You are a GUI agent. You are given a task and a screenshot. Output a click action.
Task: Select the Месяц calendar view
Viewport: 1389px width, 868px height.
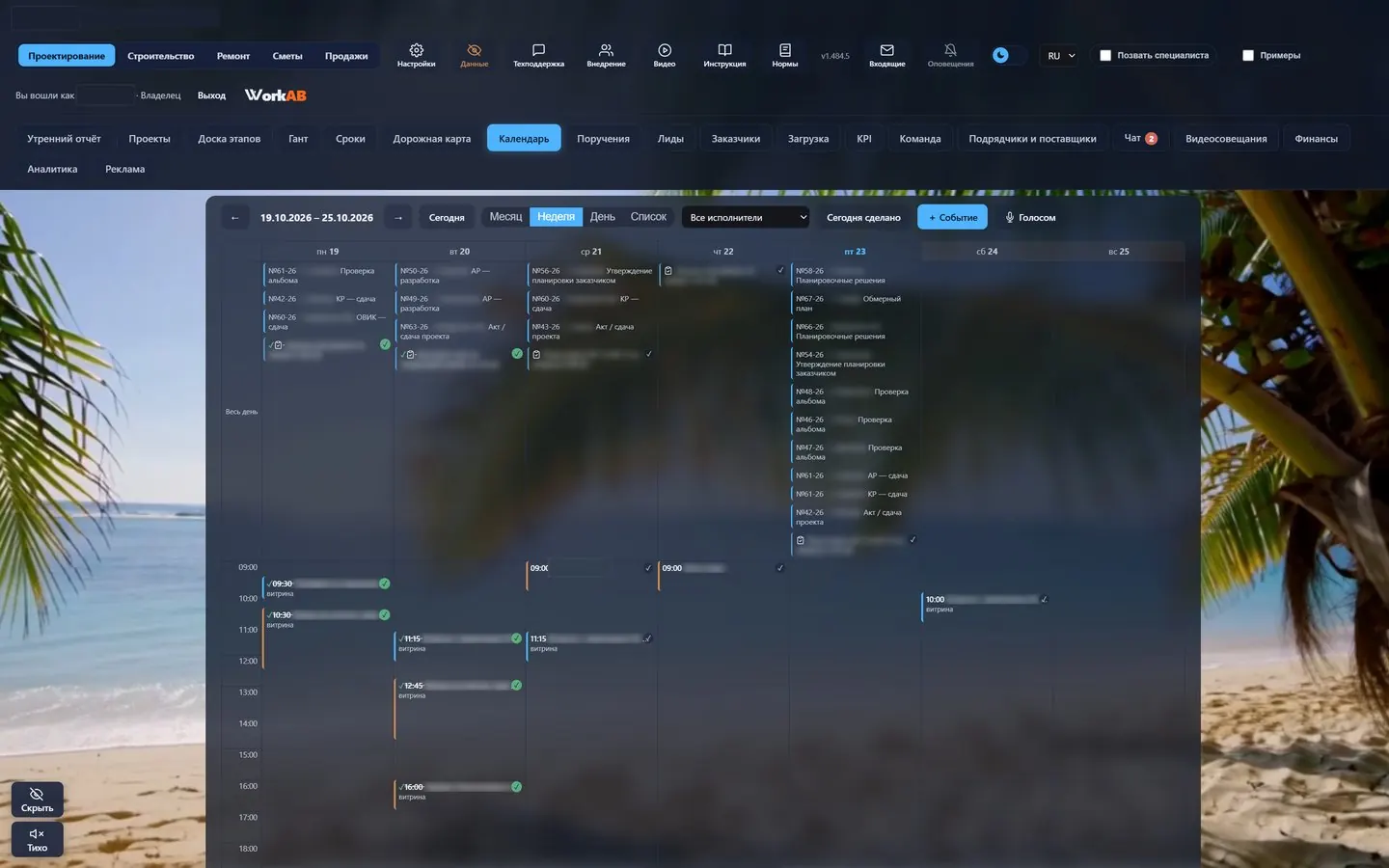[x=505, y=217]
